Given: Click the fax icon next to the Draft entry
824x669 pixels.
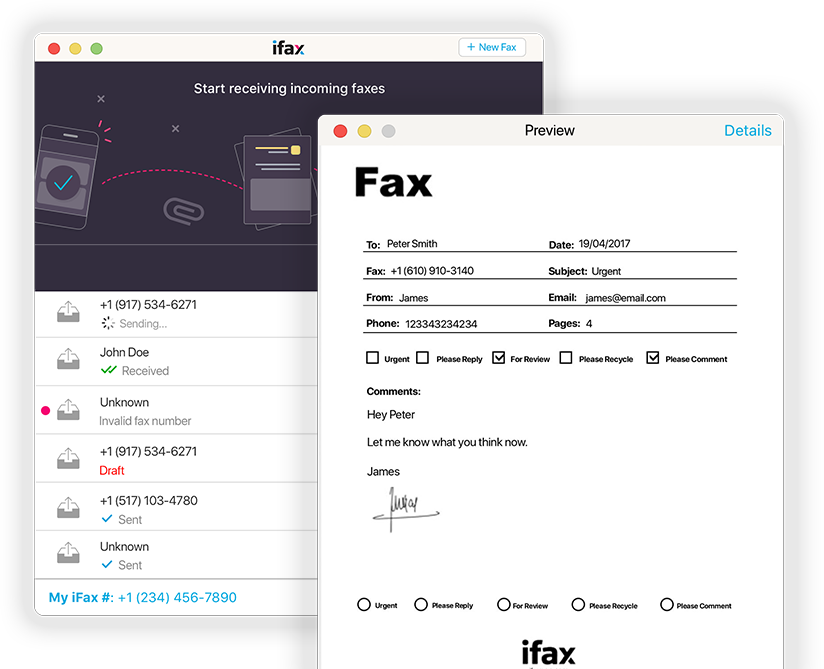Looking at the screenshot, I should (x=68, y=458).
